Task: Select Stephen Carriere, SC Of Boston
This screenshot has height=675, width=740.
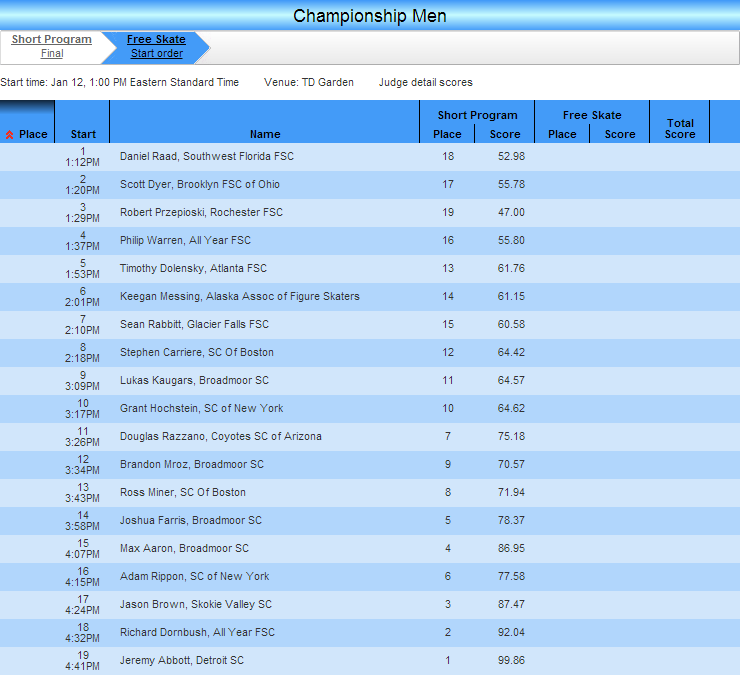Action: (x=197, y=352)
